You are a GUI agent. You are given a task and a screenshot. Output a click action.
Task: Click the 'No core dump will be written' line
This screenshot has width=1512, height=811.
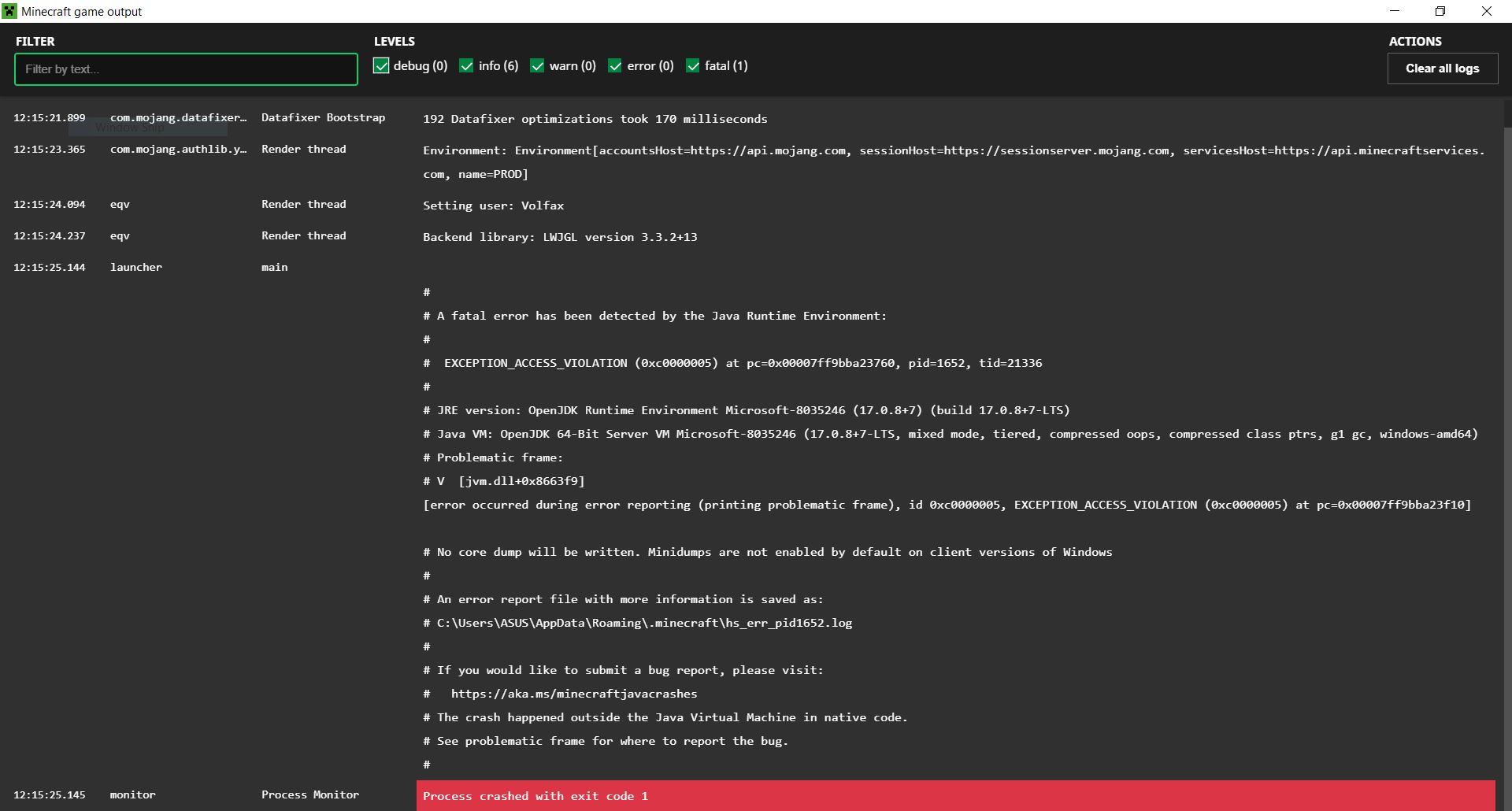click(768, 552)
